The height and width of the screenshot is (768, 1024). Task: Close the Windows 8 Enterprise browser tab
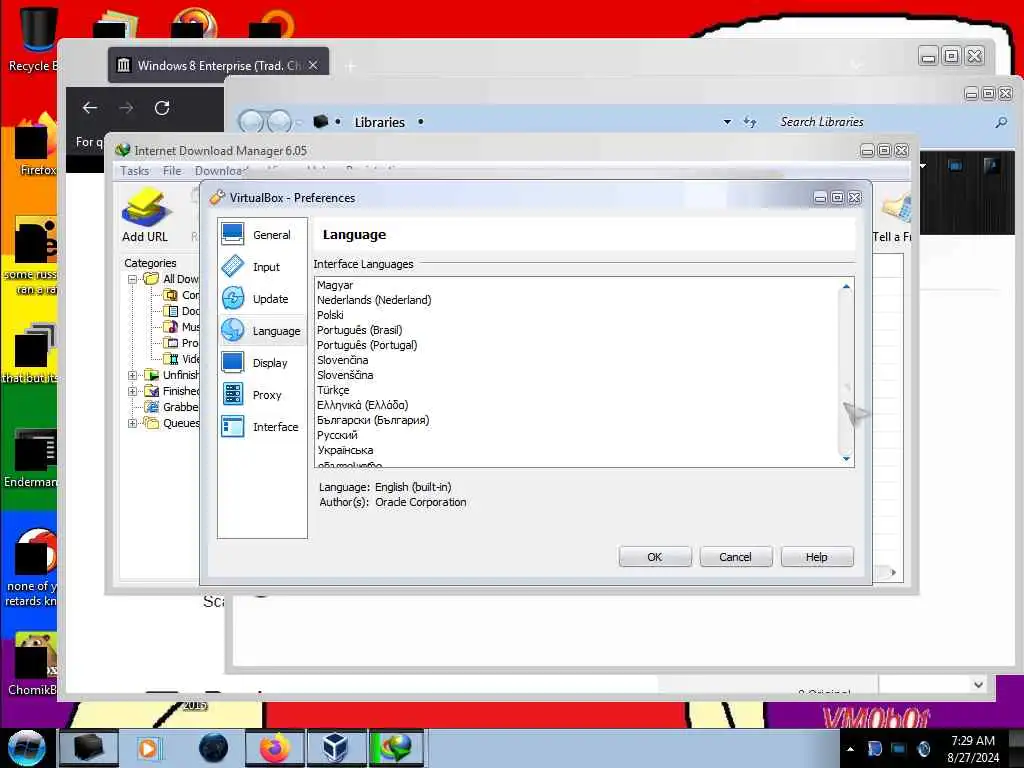[x=313, y=65]
